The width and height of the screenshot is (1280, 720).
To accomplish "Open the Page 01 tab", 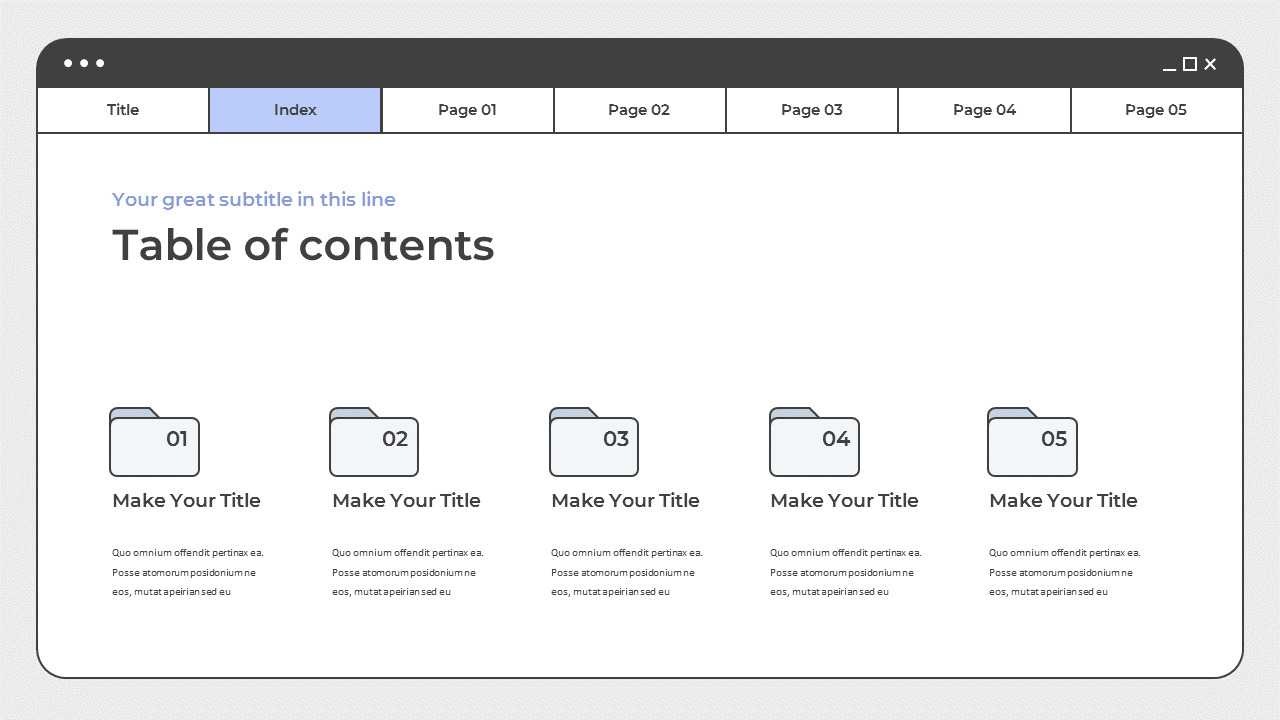I will 467,110.
